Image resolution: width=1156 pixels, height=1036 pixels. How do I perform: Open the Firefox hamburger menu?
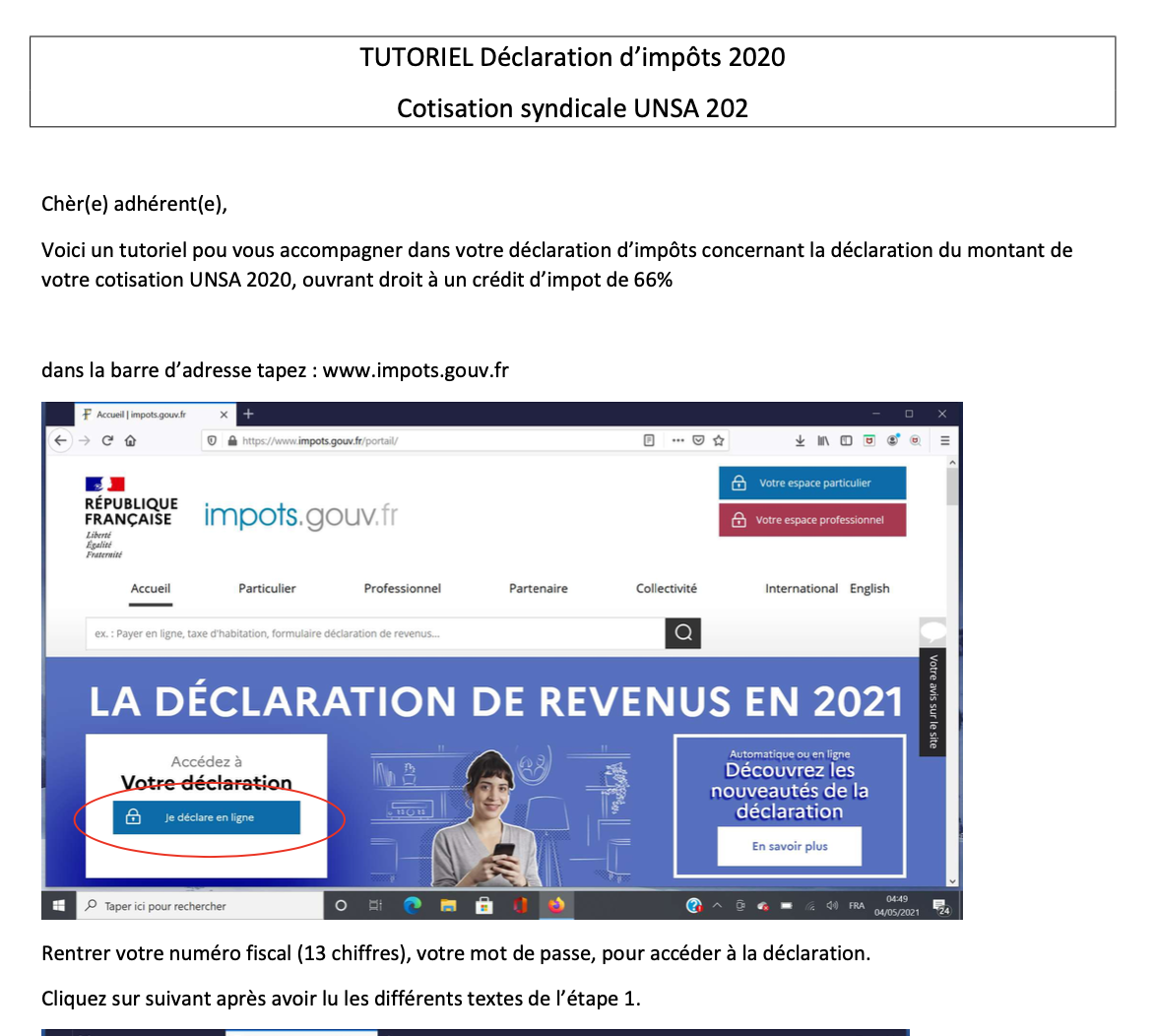[x=945, y=440]
